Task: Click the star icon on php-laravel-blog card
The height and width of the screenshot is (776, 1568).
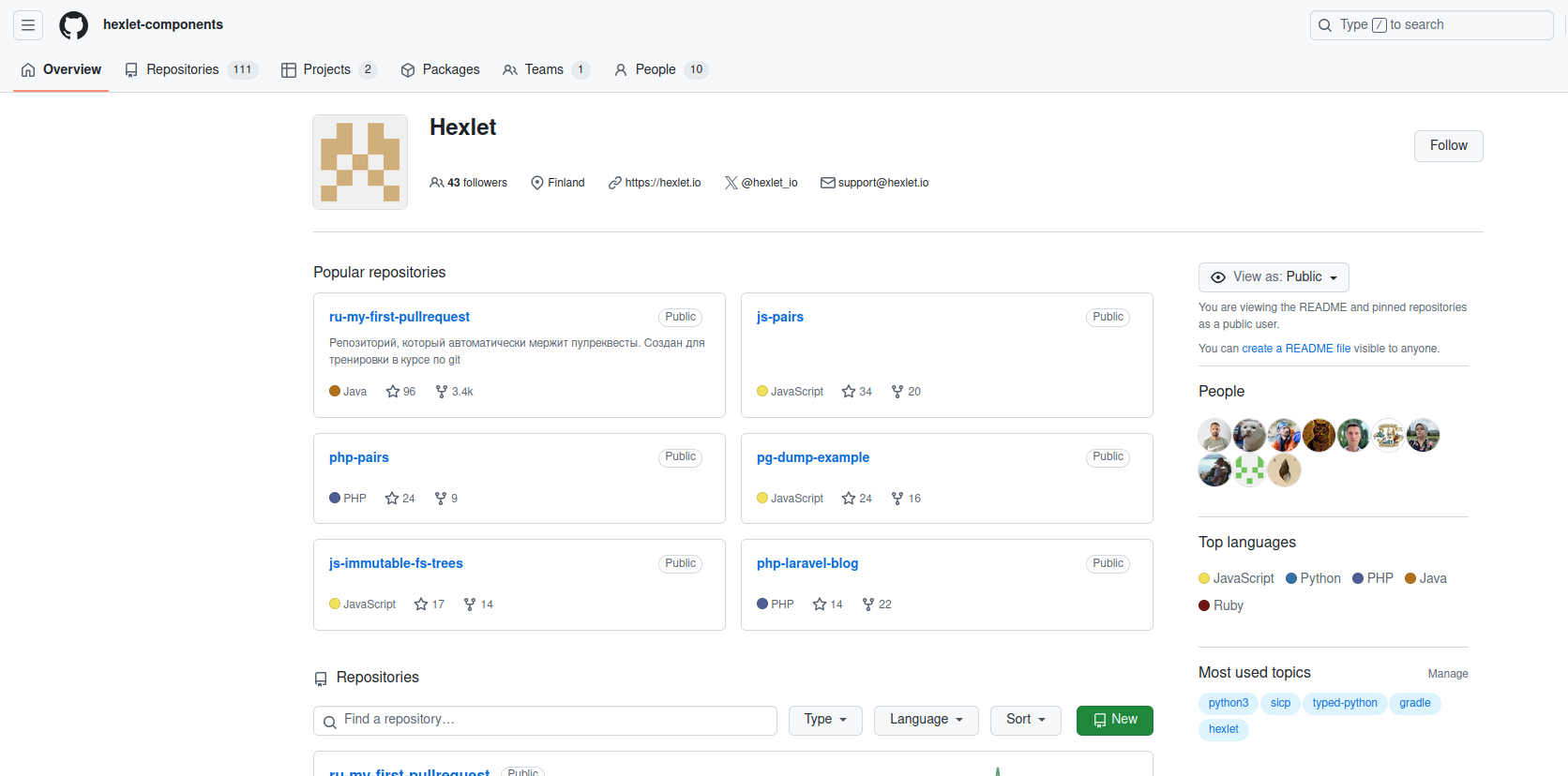Action: (820, 604)
